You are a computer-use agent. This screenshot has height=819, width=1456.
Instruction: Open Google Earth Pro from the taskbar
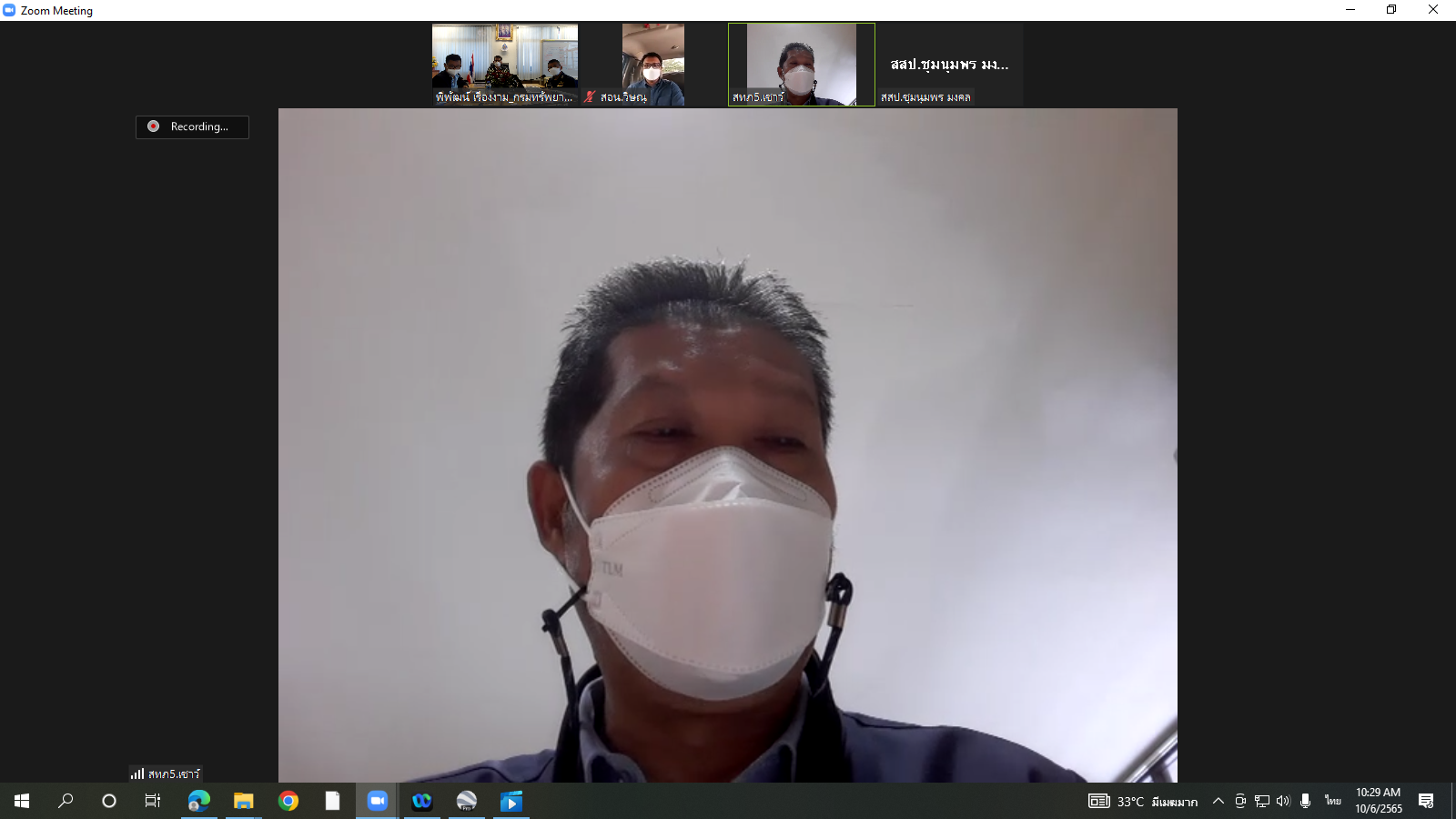pos(466,801)
